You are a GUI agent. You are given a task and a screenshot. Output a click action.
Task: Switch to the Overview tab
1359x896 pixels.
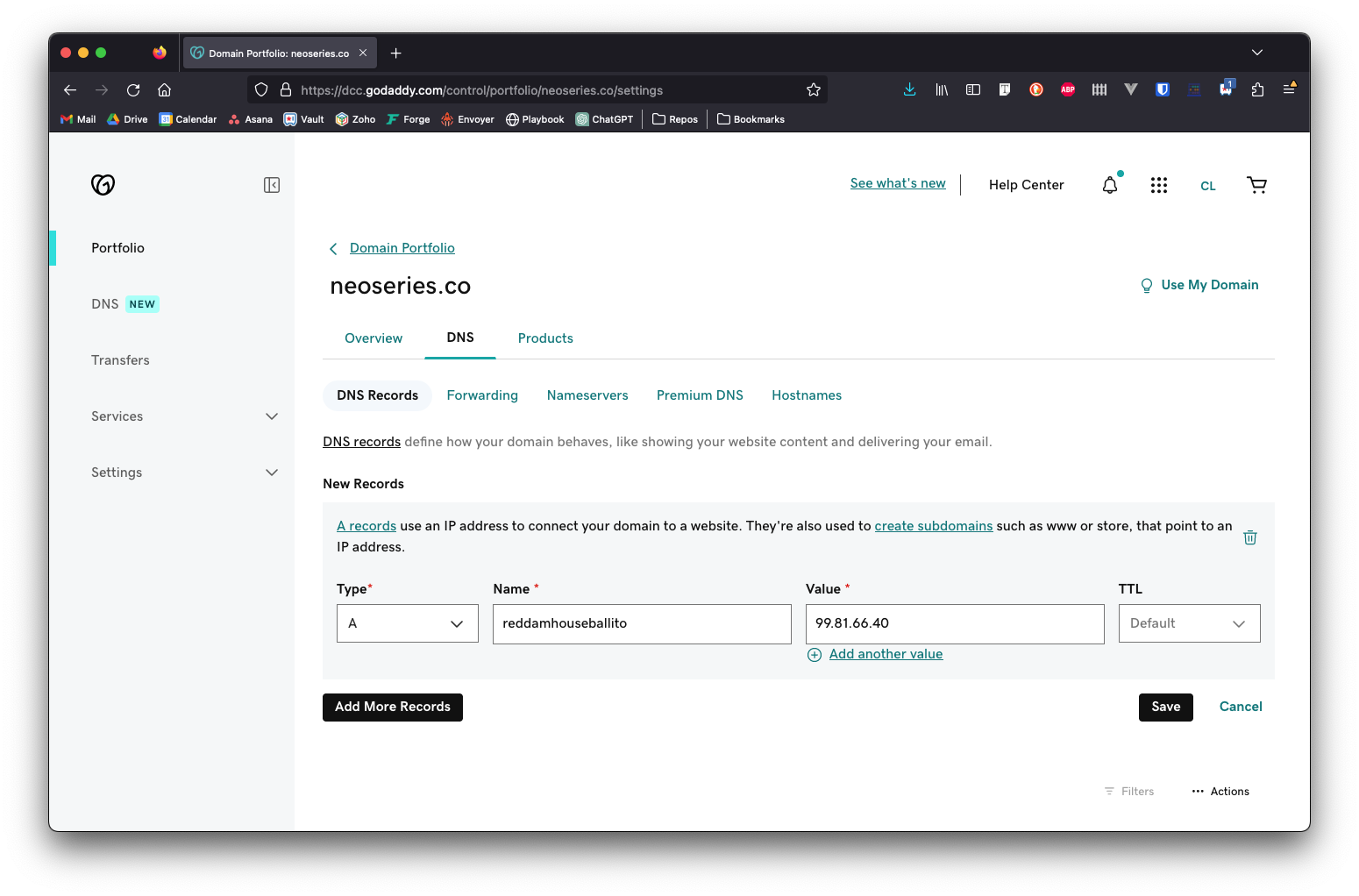pyautogui.click(x=374, y=338)
